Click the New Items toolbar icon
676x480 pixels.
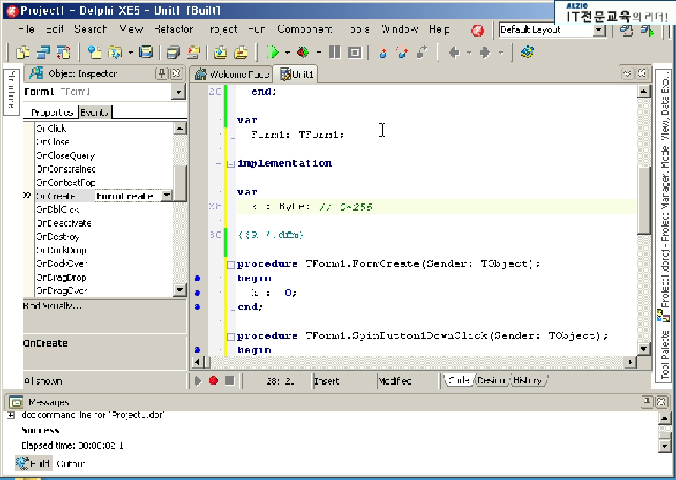(94, 52)
